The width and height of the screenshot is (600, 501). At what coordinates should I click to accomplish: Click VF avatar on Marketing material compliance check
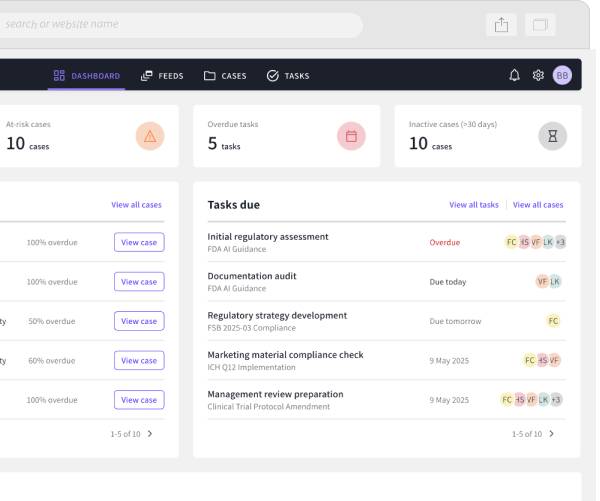coord(554,360)
